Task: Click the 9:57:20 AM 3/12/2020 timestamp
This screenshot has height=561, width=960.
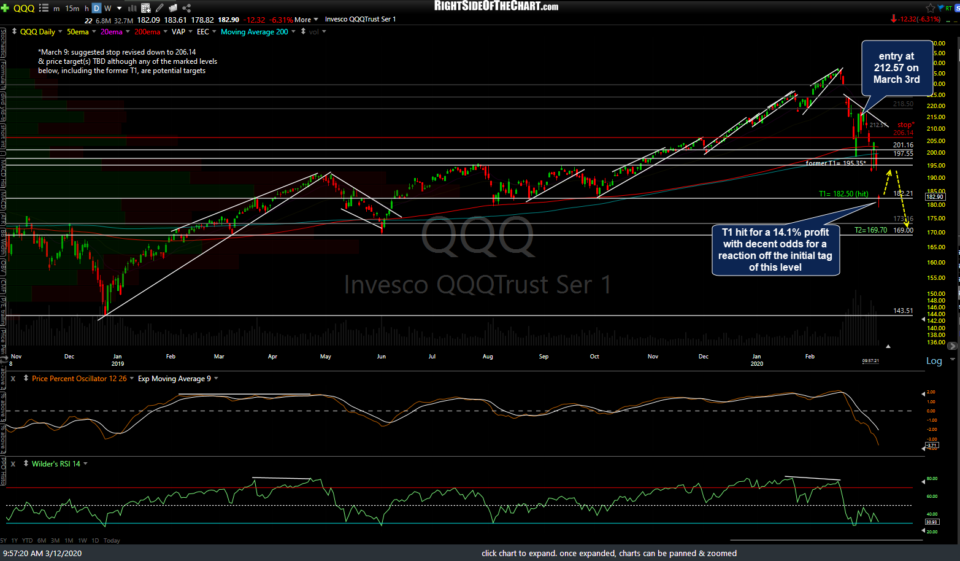Action: (42, 553)
